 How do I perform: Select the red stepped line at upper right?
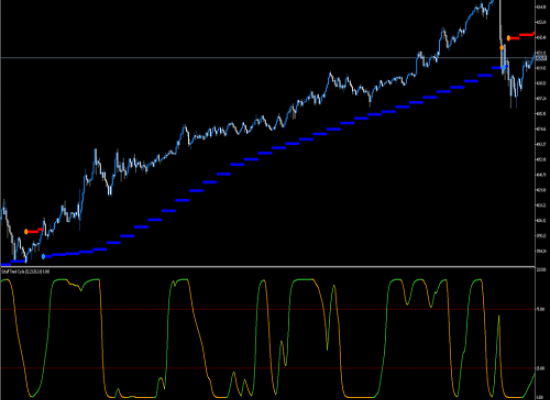pyautogui.click(x=523, y=36)
